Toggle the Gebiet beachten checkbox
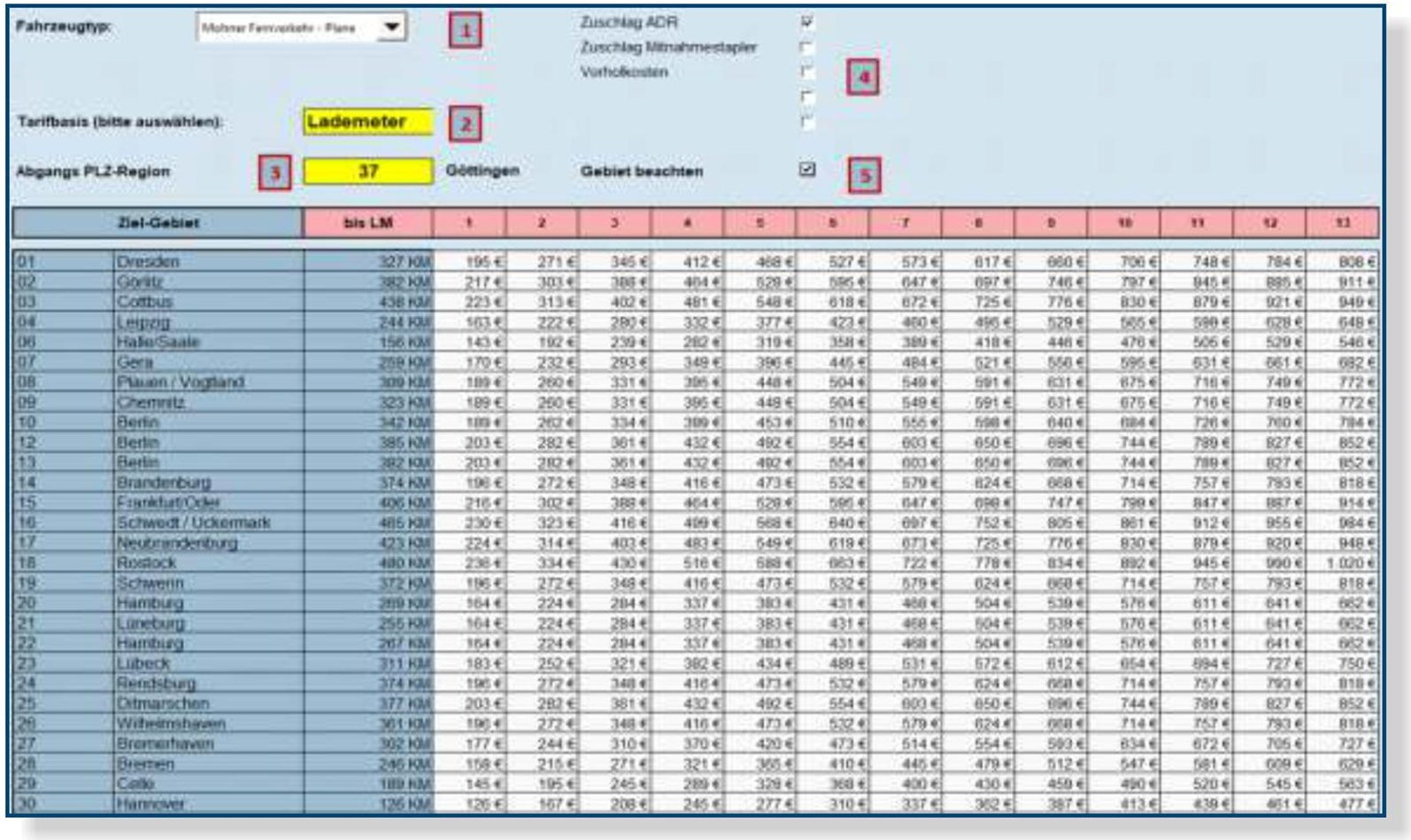The height and width of the screenshot is (840, 1411). (806, 169)
